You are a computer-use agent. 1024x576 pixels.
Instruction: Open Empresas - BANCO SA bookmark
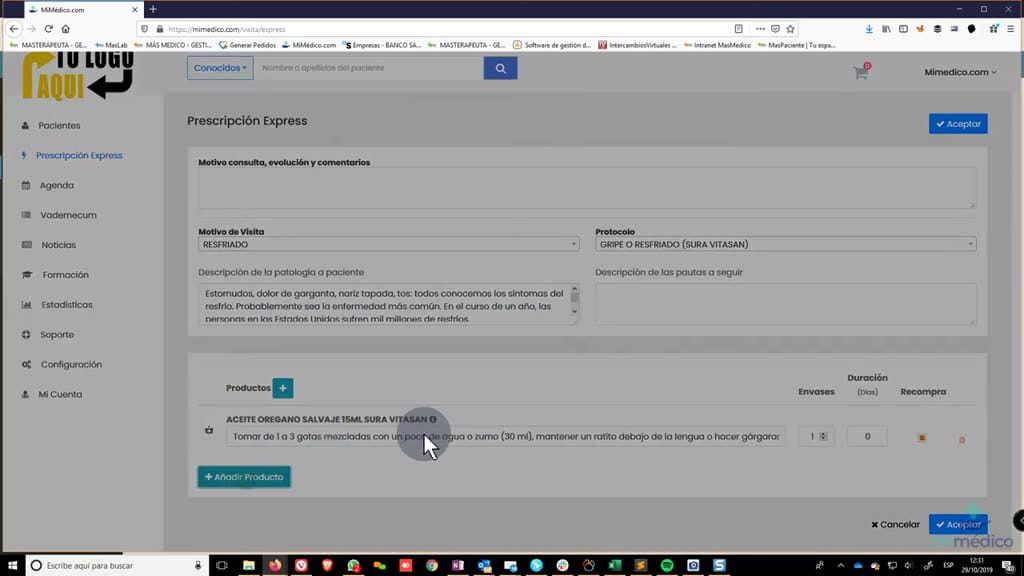[x=382, y=45]
